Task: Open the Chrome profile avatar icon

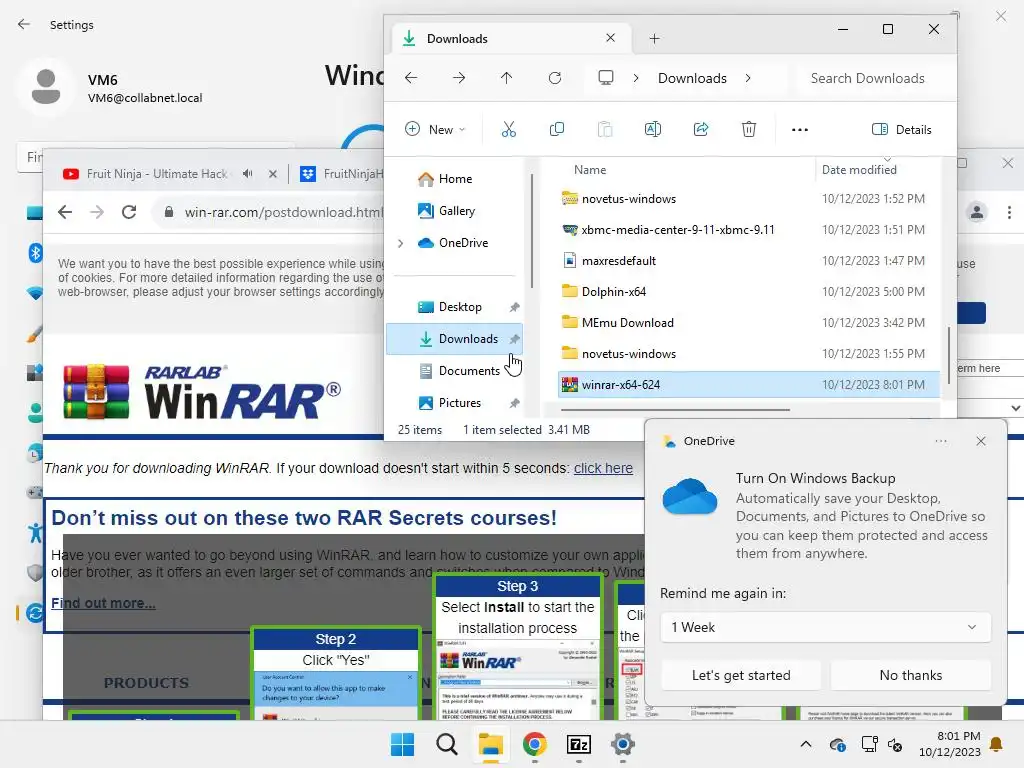Action: (x=976, y=212)
